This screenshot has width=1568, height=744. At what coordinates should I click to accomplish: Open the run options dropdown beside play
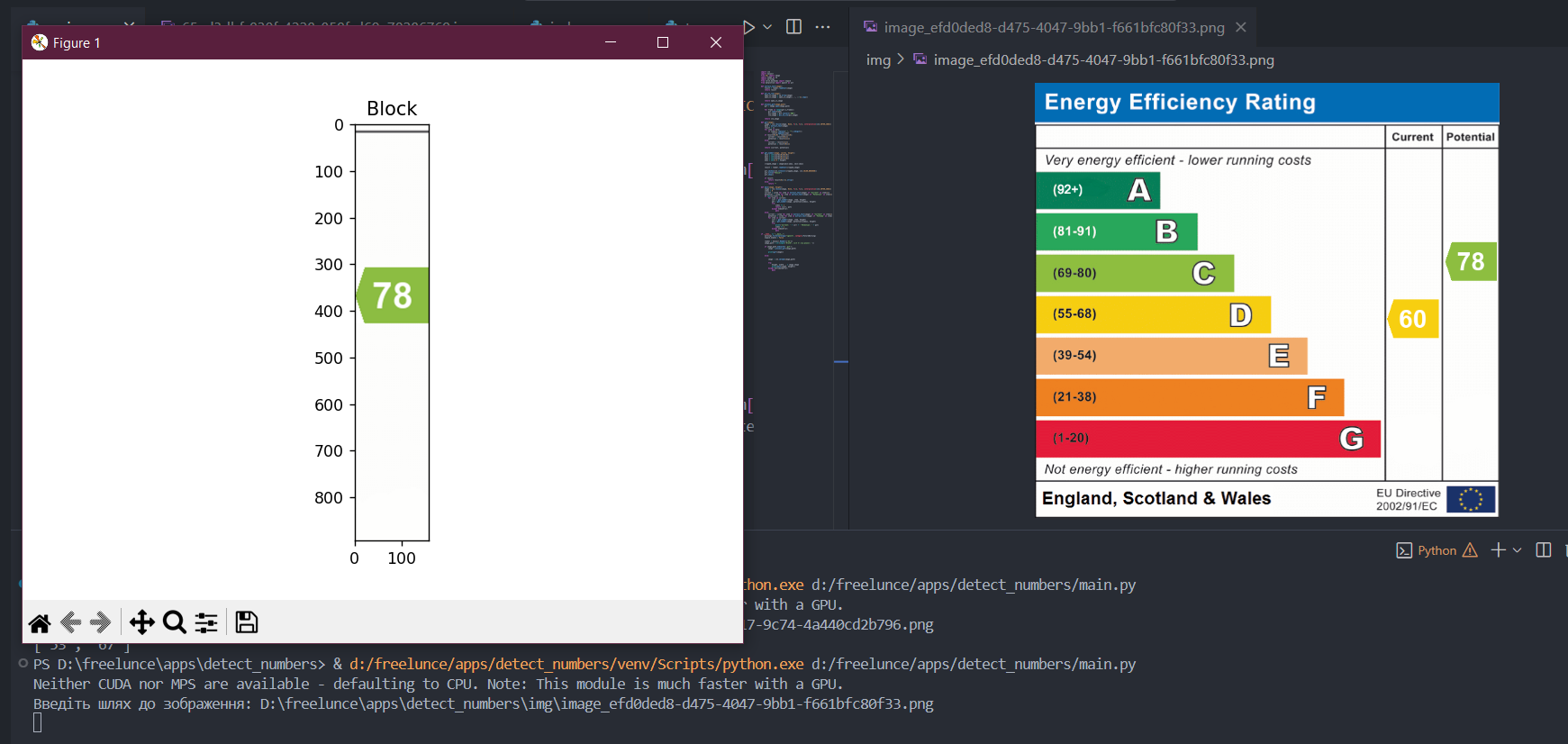pyautogui.click(x=767, y=27)
